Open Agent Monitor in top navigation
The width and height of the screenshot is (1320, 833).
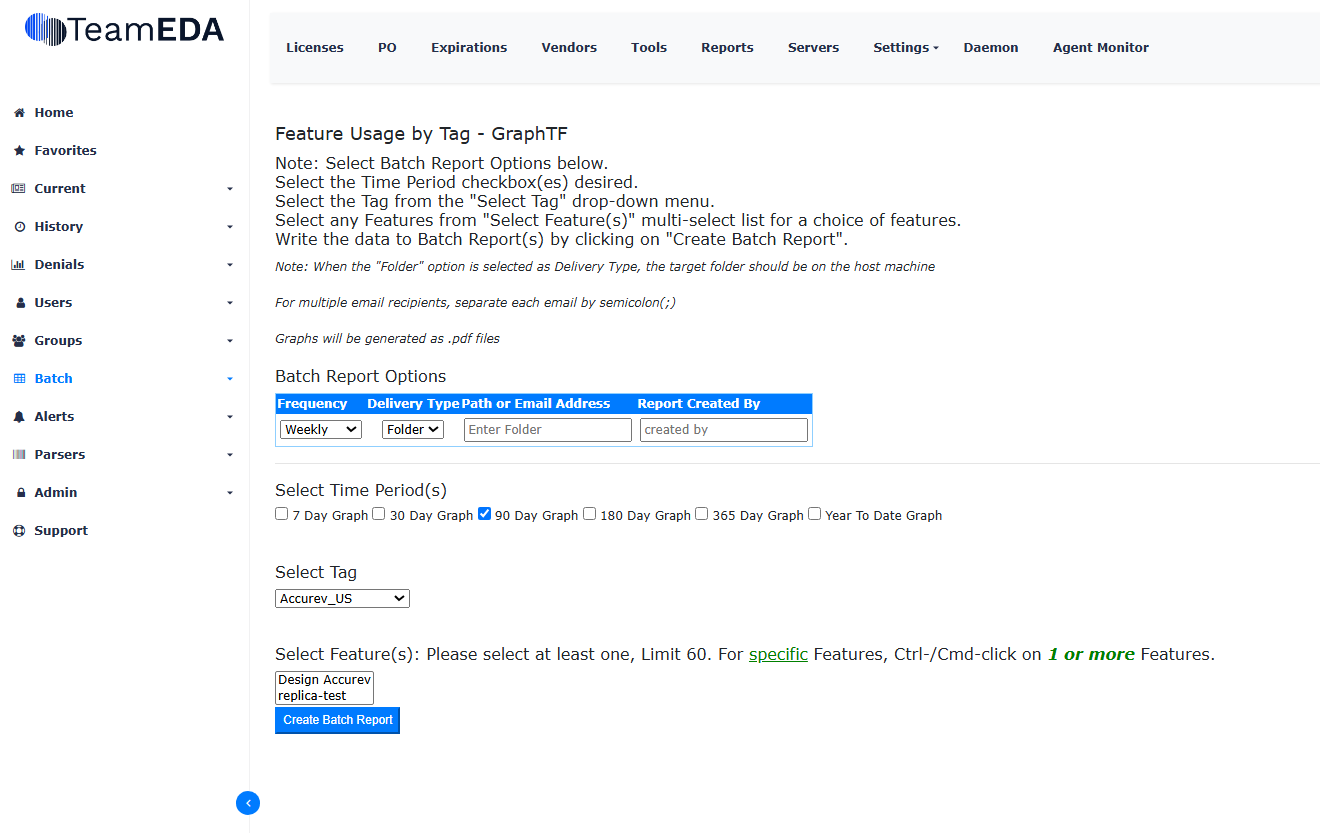point(1101,47)
